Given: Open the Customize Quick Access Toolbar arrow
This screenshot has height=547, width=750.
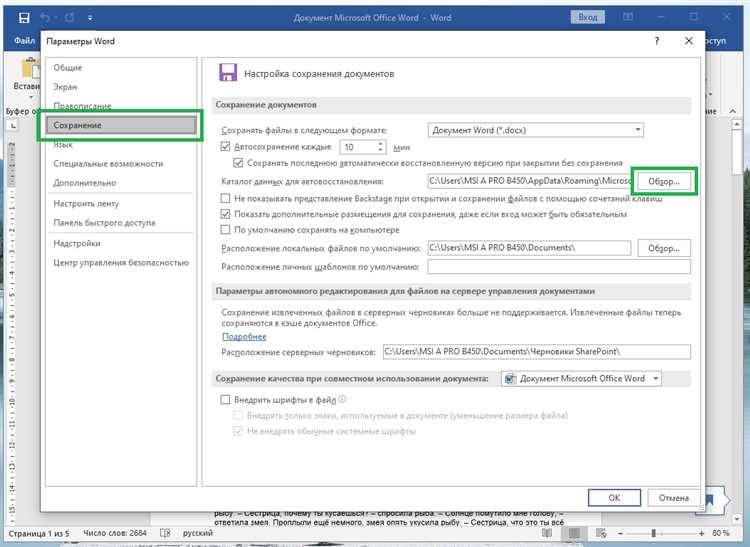Looking at the screenshot, I should click(90, 19).
